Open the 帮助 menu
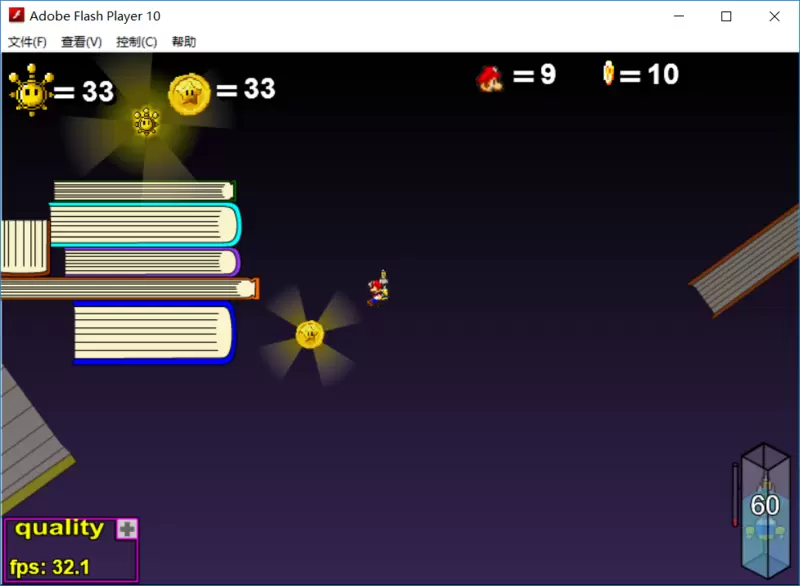Viewport: 800px width, 586px height. 184,42
